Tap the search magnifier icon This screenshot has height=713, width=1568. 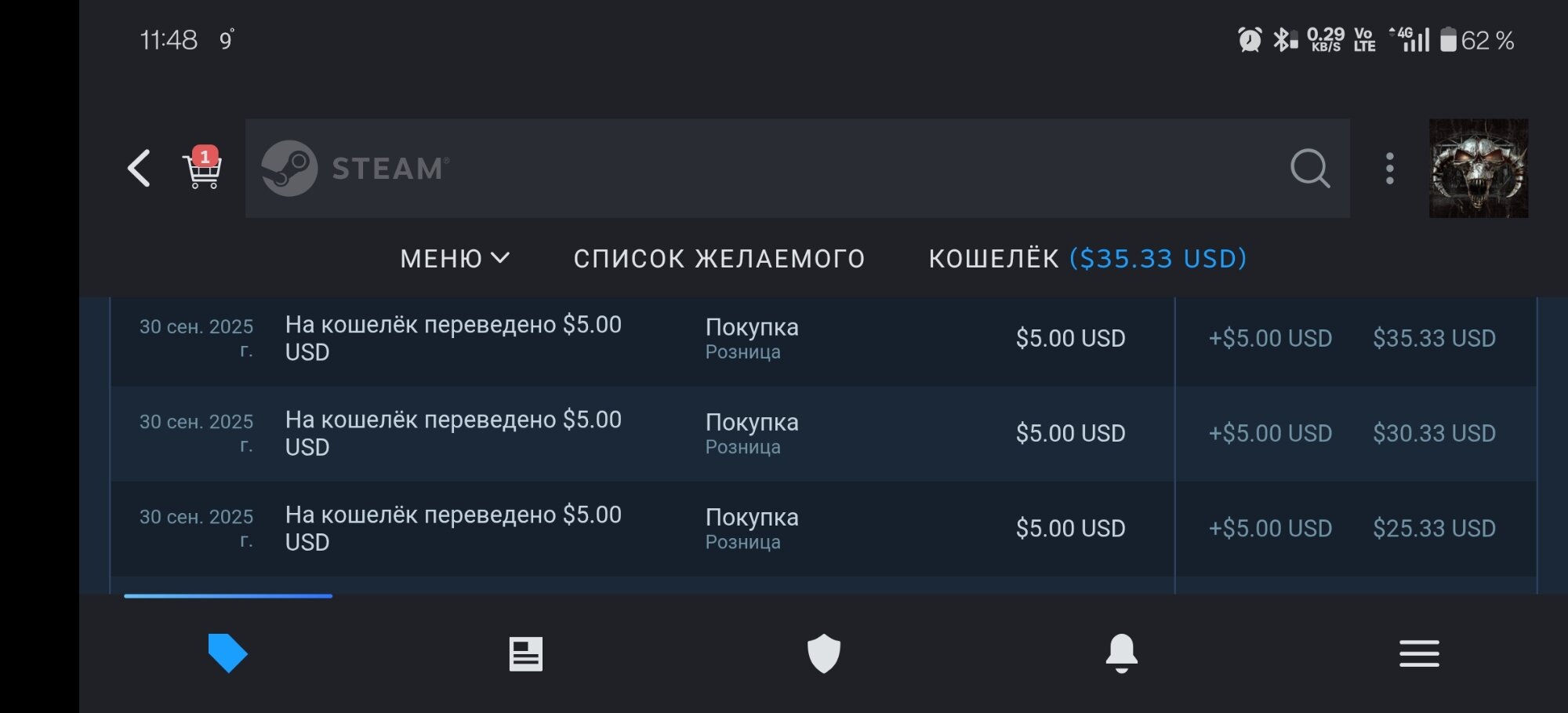pyautogui.click(x=1309, y=169)
